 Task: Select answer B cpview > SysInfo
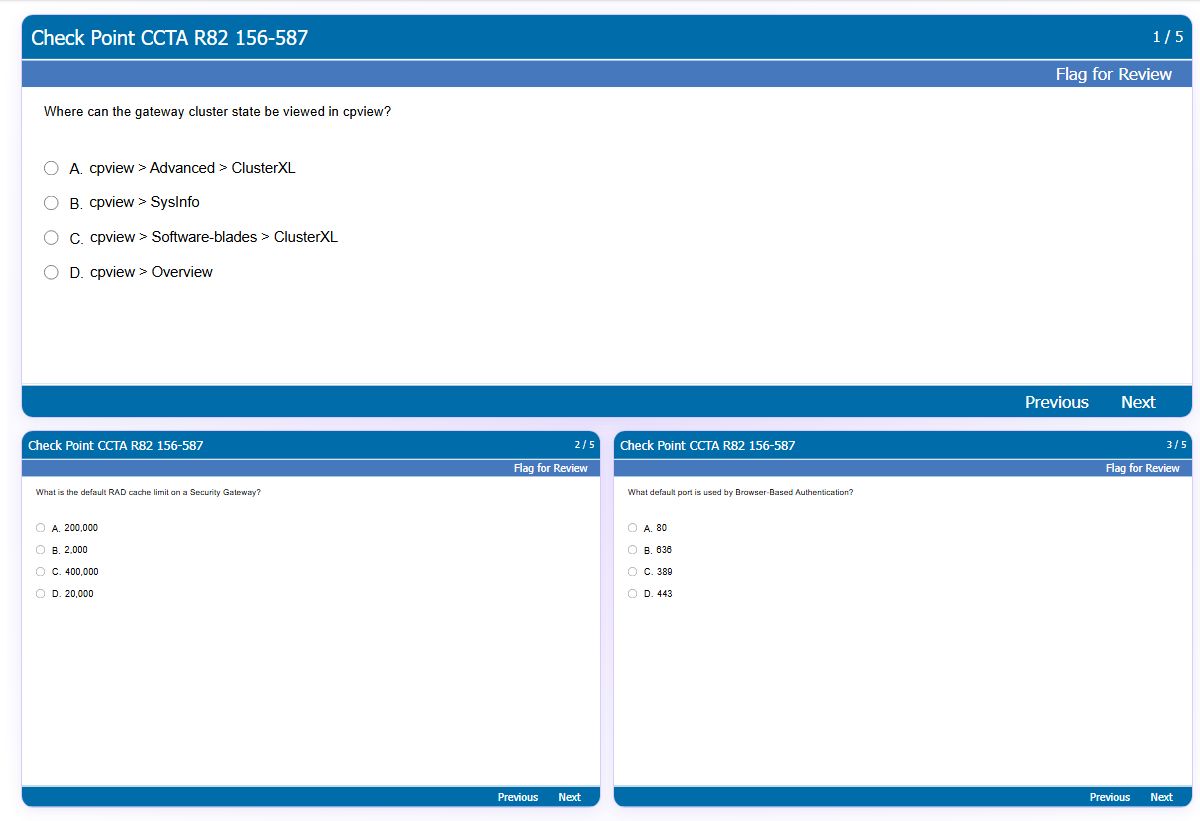(x=51, y=203)
